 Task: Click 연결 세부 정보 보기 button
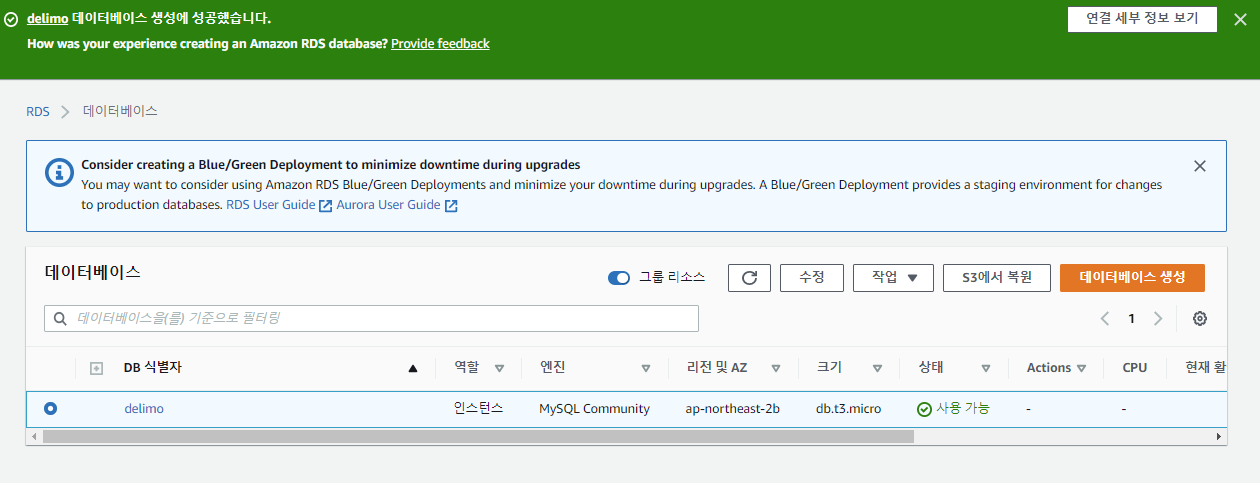point(1142,19)
